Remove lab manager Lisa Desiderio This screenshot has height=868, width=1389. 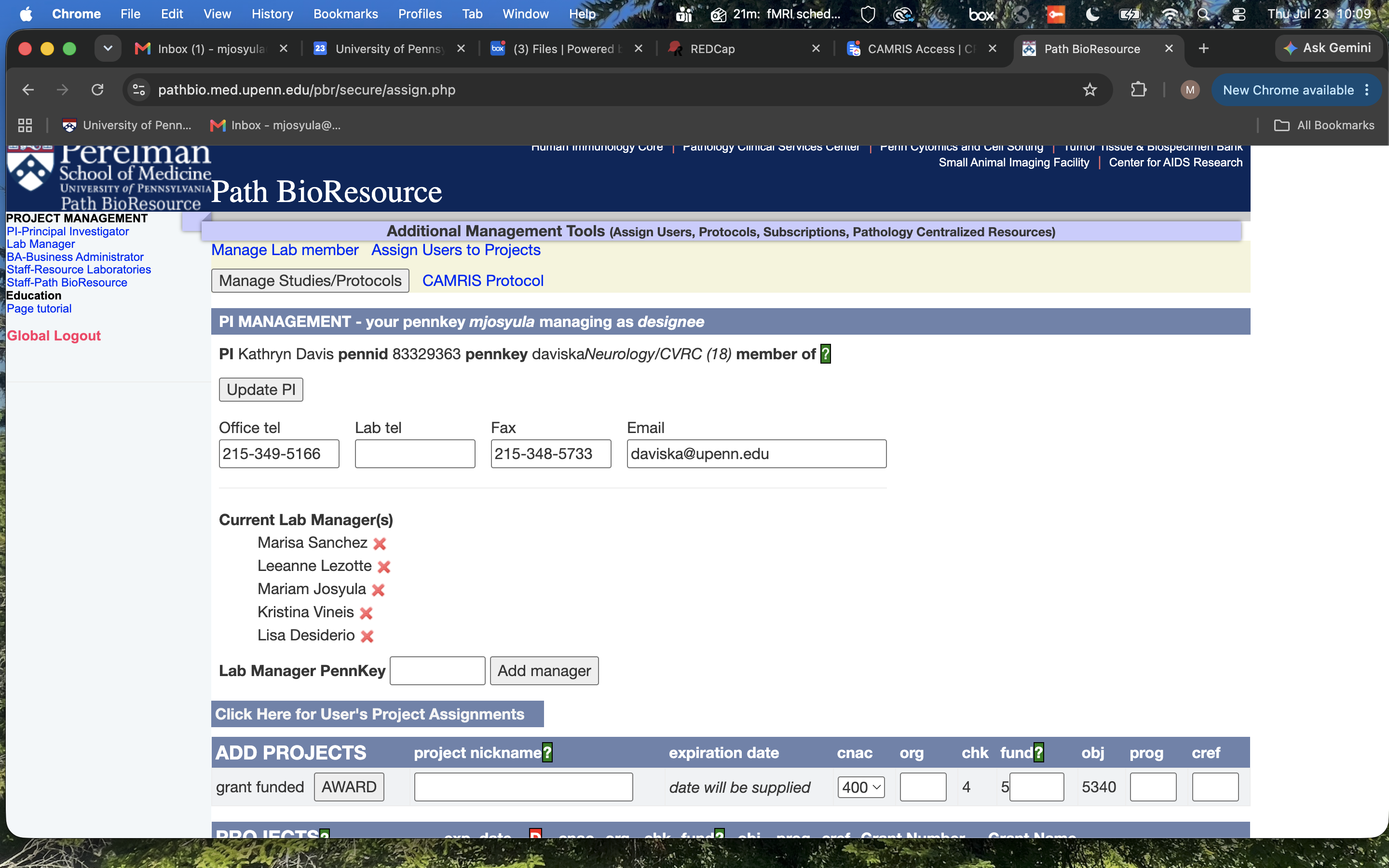coord(368,636)
